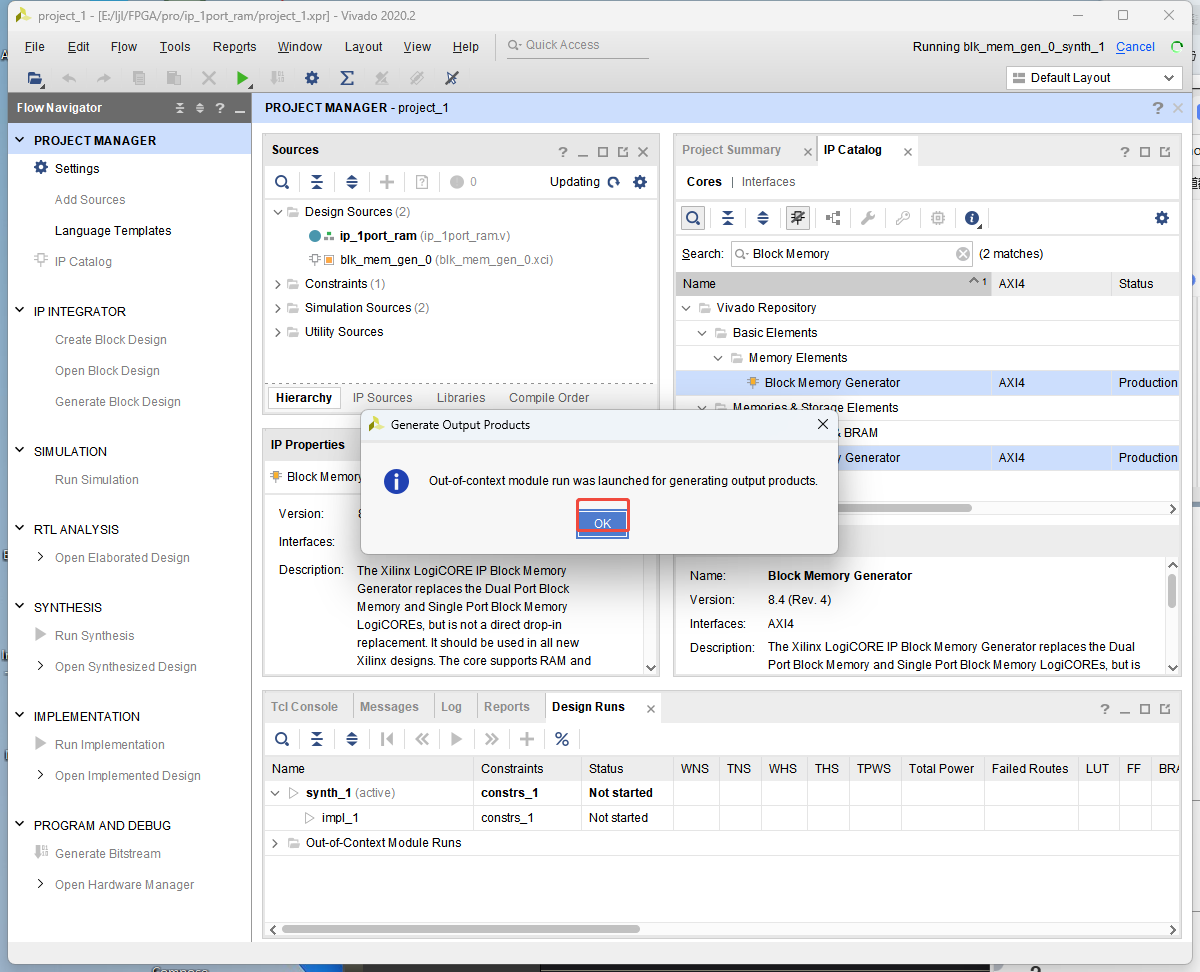Clear the Block Memory search field
Image resolution: width=1200 pixels, height=972 pixels.
click(x=963, y=254)
